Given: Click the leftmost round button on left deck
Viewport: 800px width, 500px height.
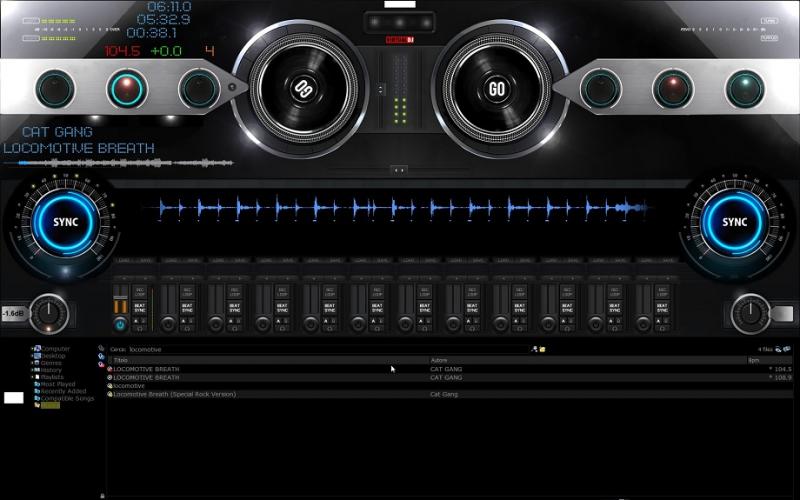Looking at the screenshot, I should [55, 89].
